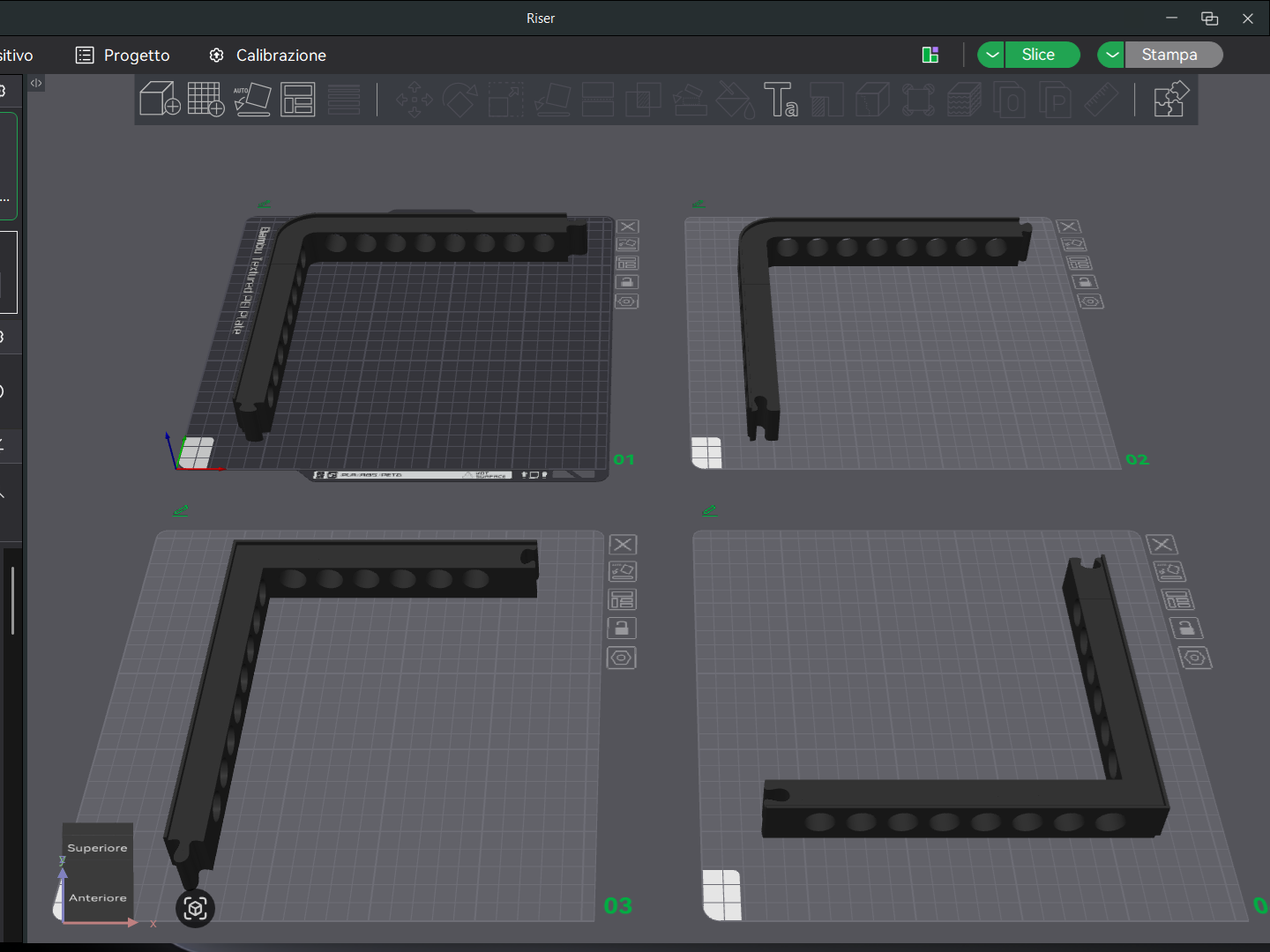
Task: Edit bottom-right plate name via green pencil
Action: click(x=709, y=509)
